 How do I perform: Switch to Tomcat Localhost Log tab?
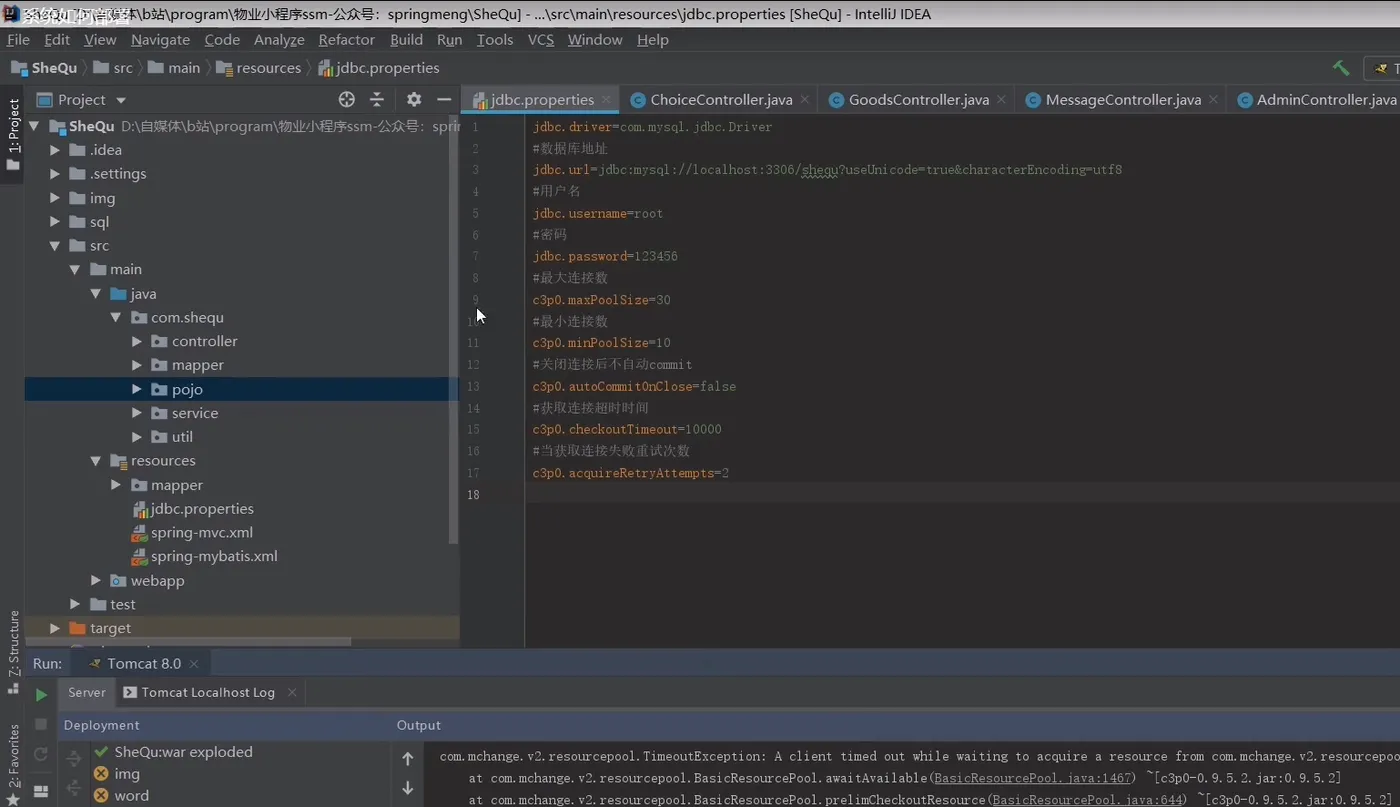[208, 692]
